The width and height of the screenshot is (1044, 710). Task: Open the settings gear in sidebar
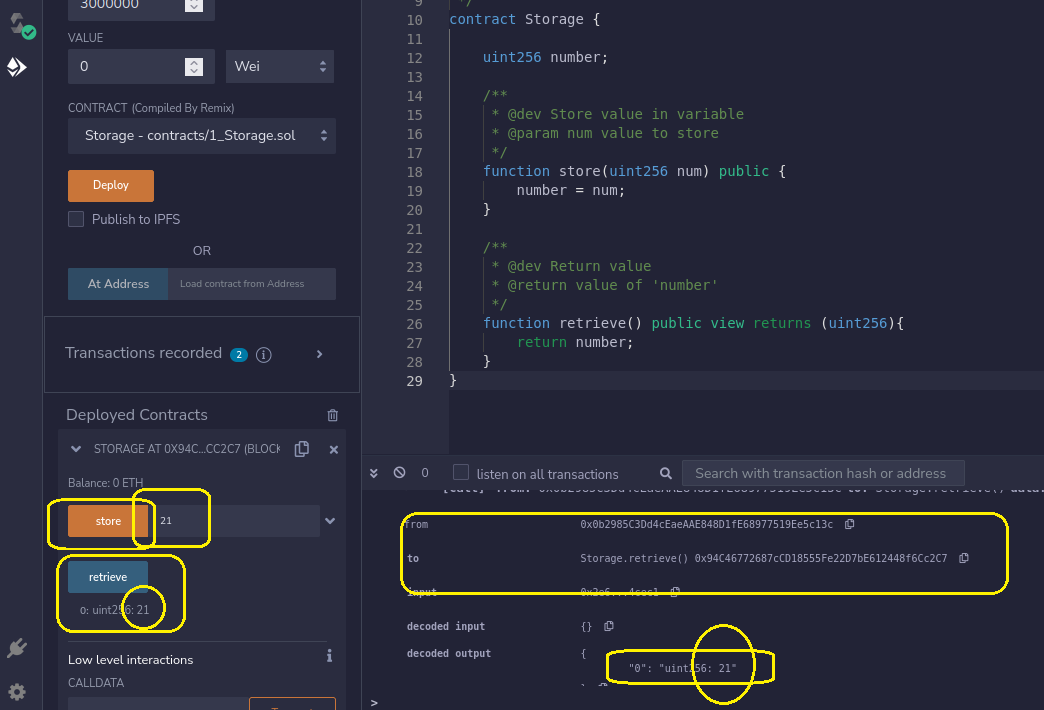point(17,691)
